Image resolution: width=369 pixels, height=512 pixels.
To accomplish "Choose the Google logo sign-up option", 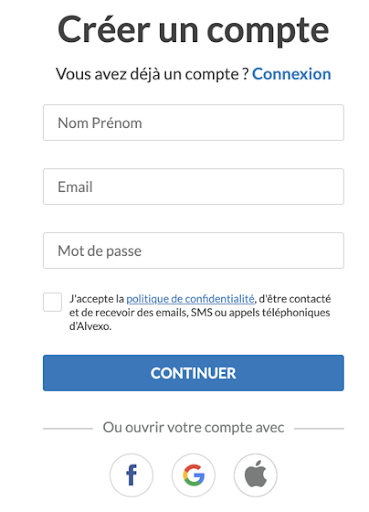I will coord(193,475).
